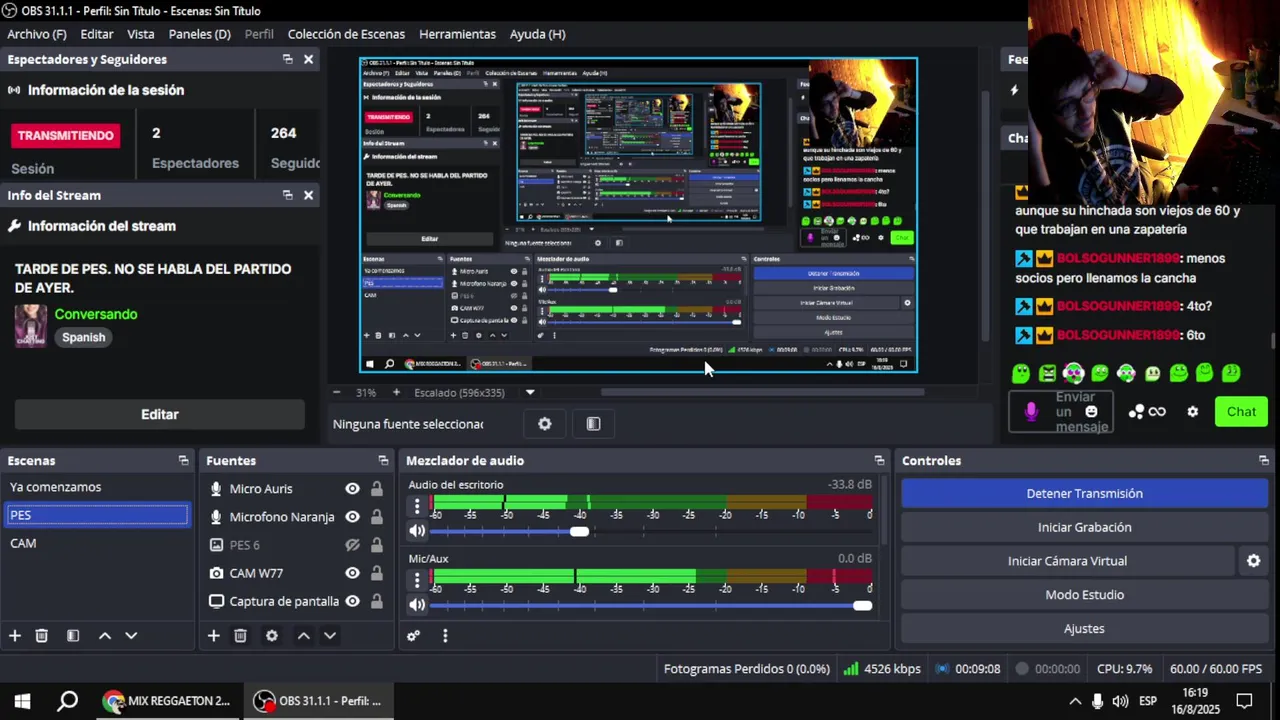Screen dimensions: 1280x720
Task: Open the Paneles (D) menu
Action: coord(200,34)
